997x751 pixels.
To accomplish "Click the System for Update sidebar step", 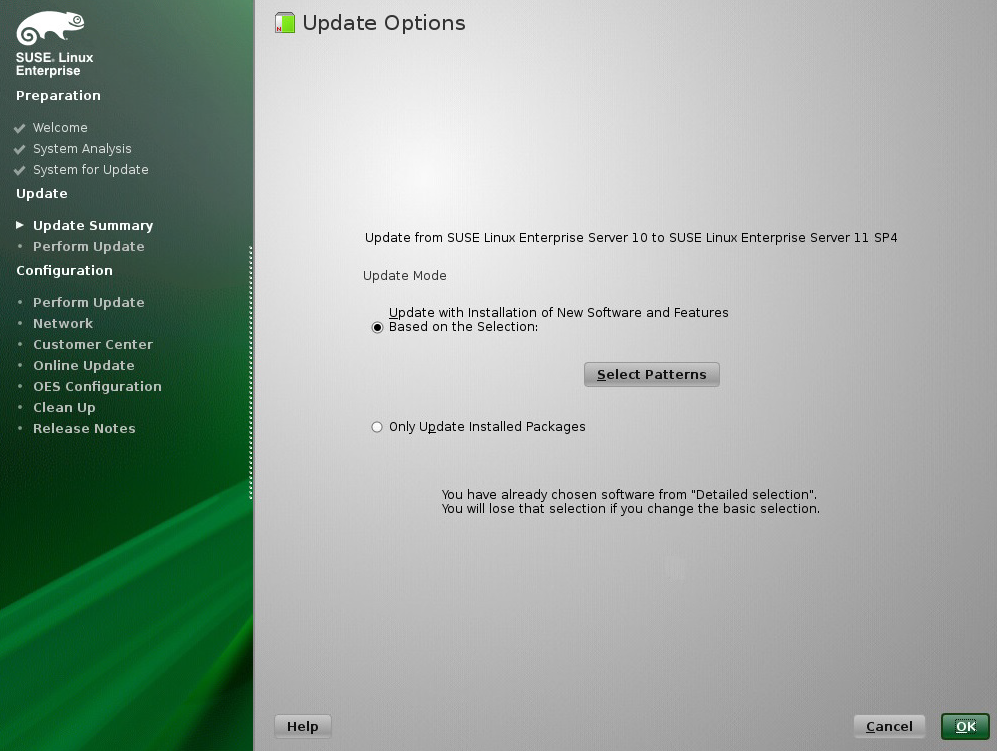I will pyautogui.click(x=91, y=170).
